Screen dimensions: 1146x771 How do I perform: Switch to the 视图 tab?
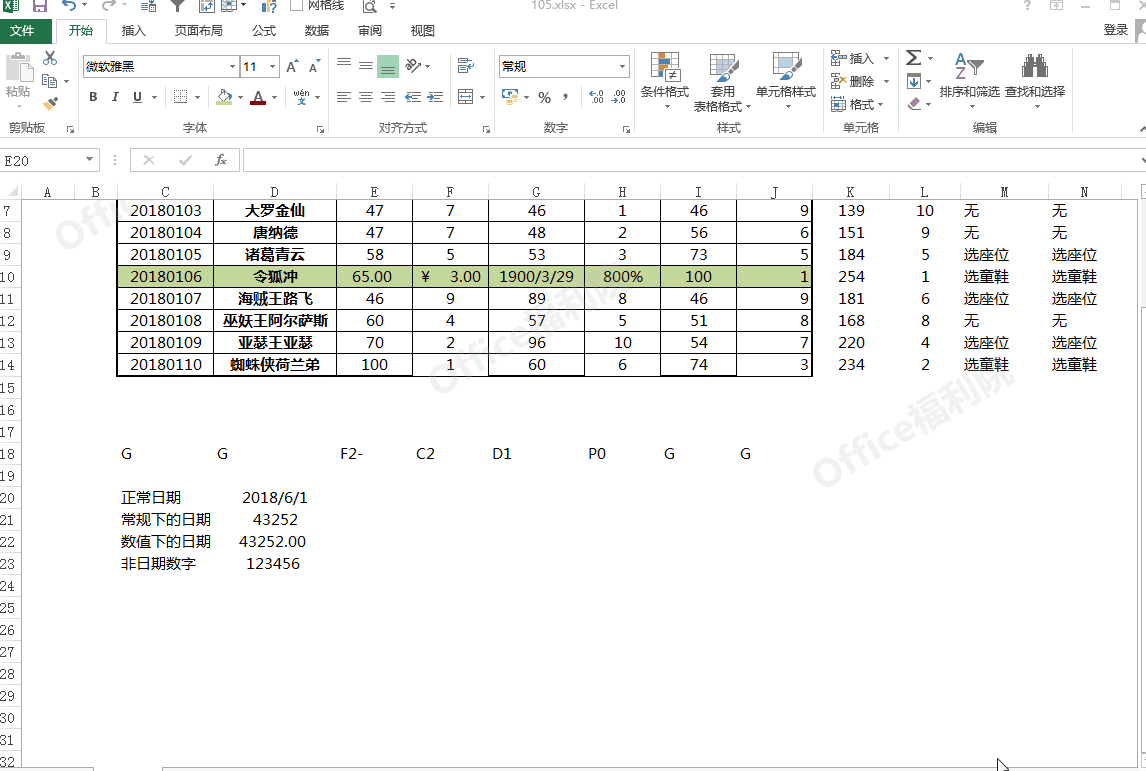click(422, 31)
